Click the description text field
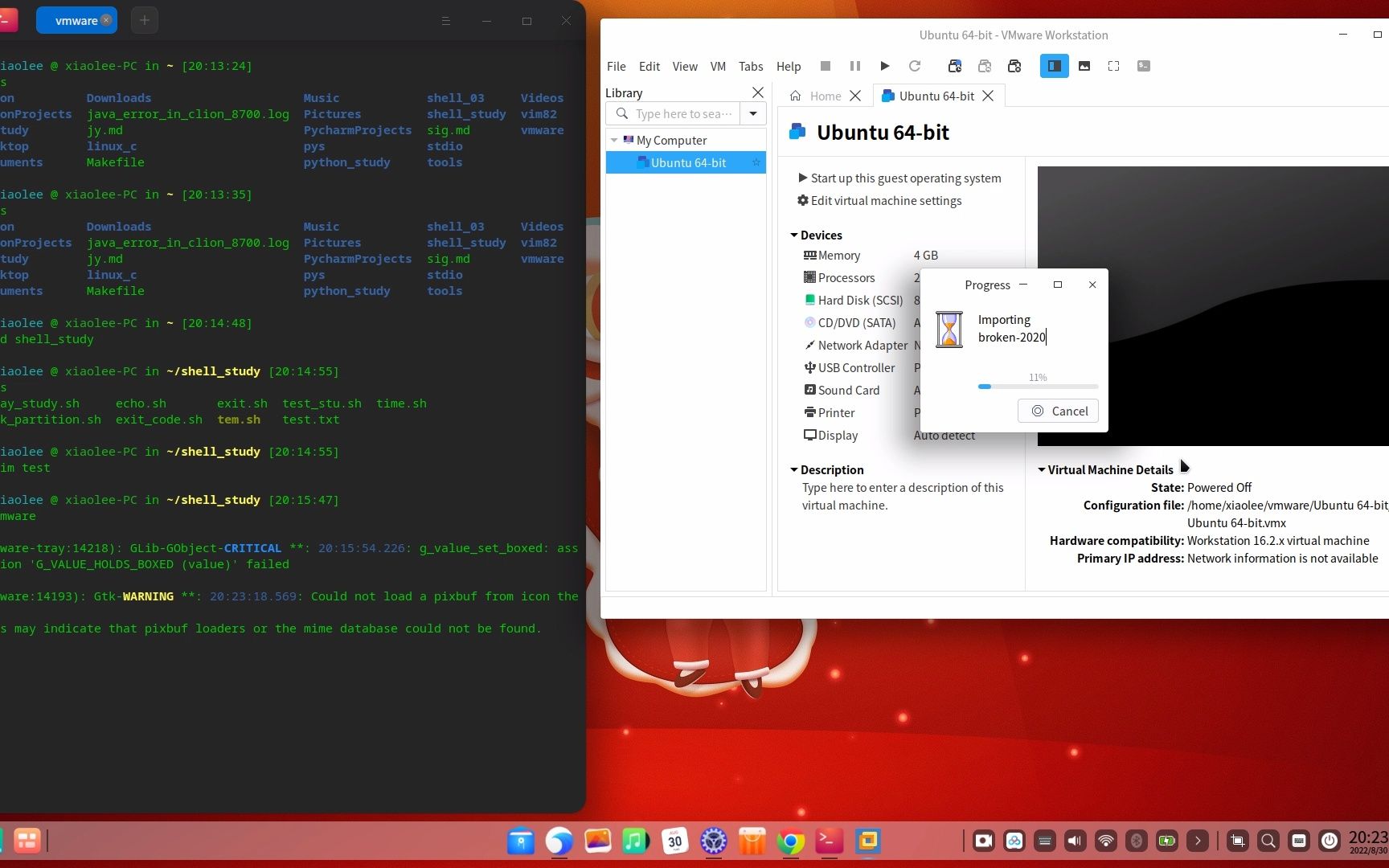Viewport: 1389px width, 868px height. point(903,496)
